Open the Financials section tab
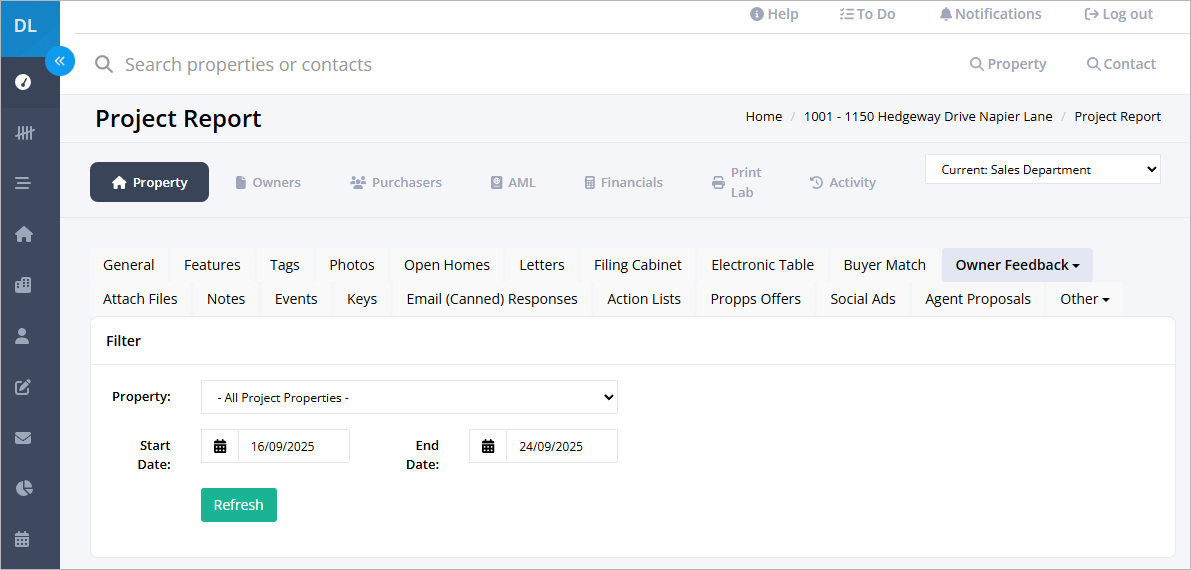This screenshot has height=570, width=1191. point(624,182)
